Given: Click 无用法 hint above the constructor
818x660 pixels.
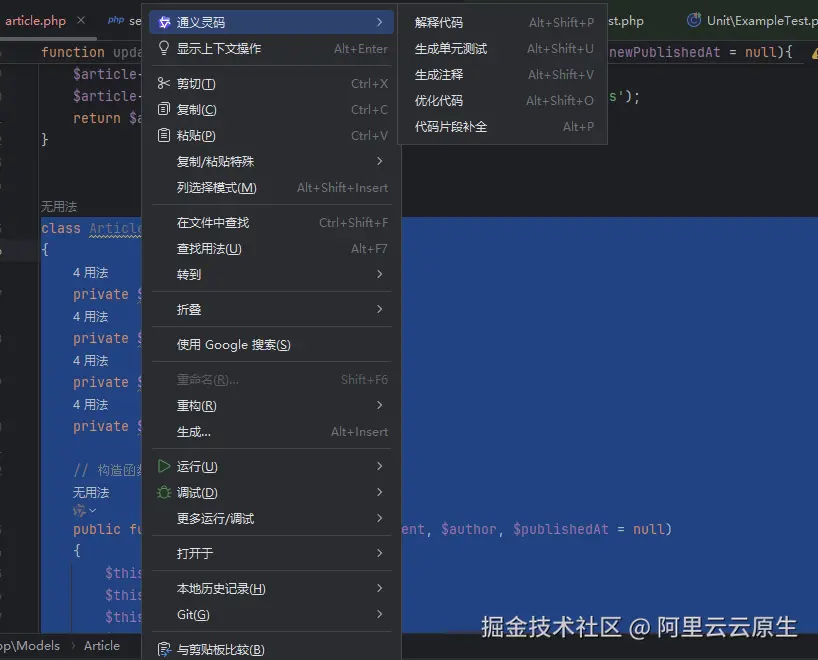Looking at the screenshot, I should pos(91,493).
